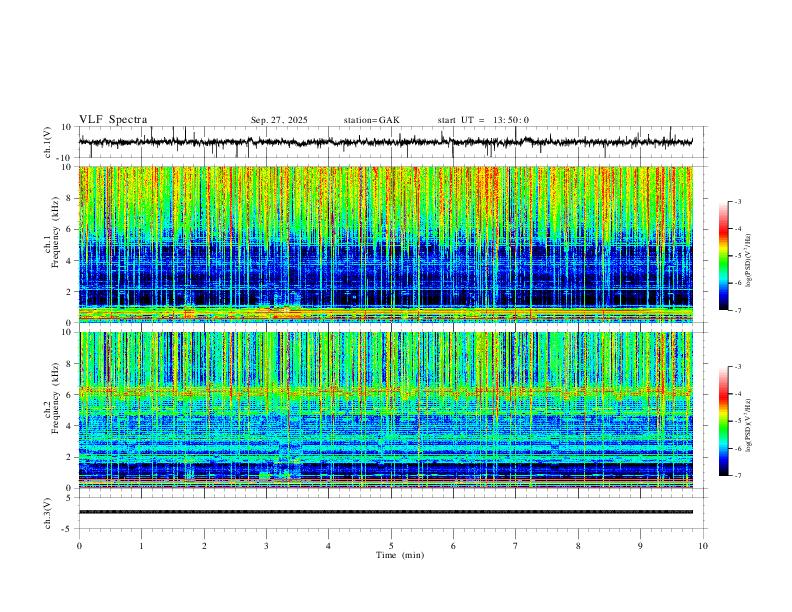Click the 'station=GAK' label

[x=371, y=120]
